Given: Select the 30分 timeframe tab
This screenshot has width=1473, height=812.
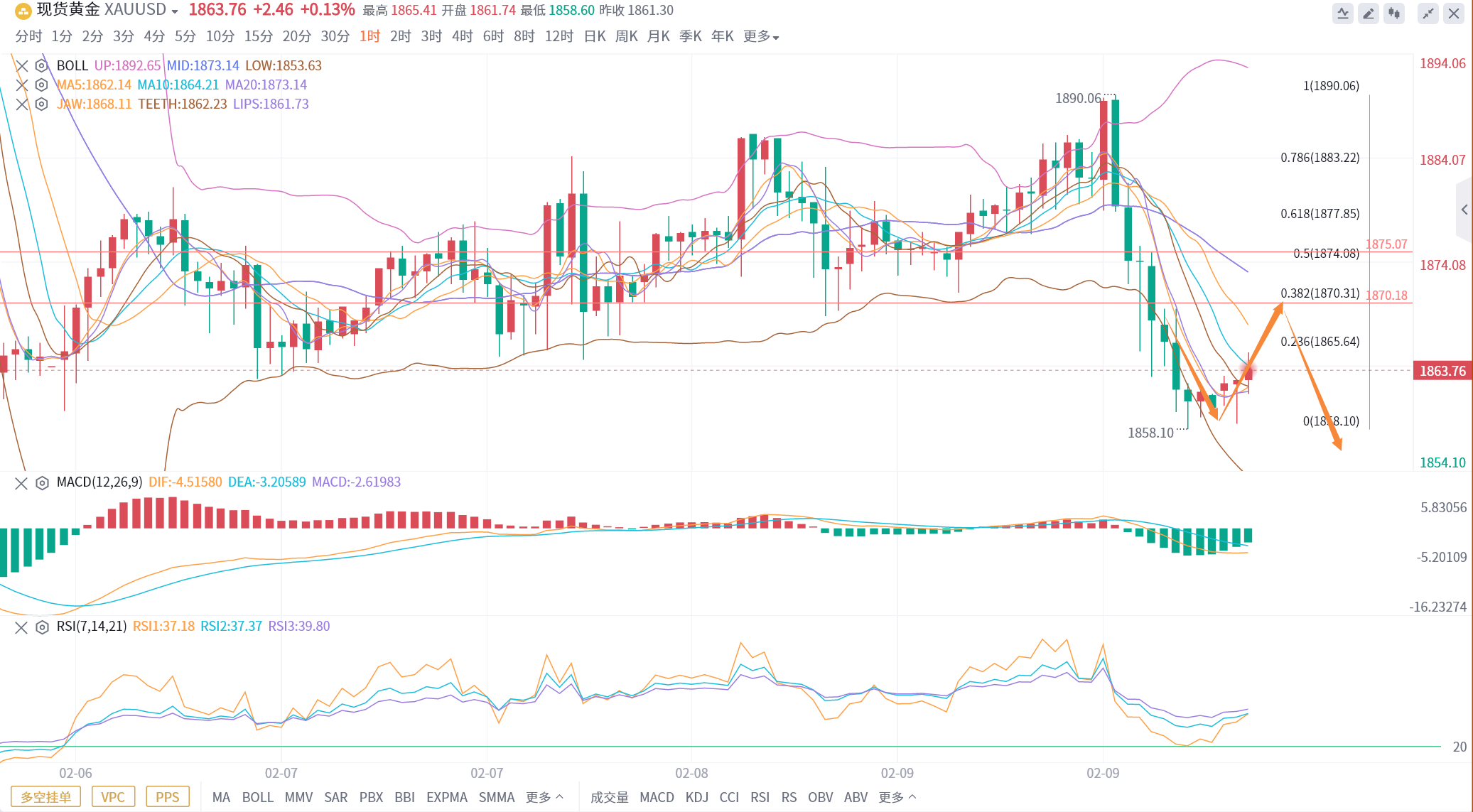Looking at the screenshot, I should [335, 36].
